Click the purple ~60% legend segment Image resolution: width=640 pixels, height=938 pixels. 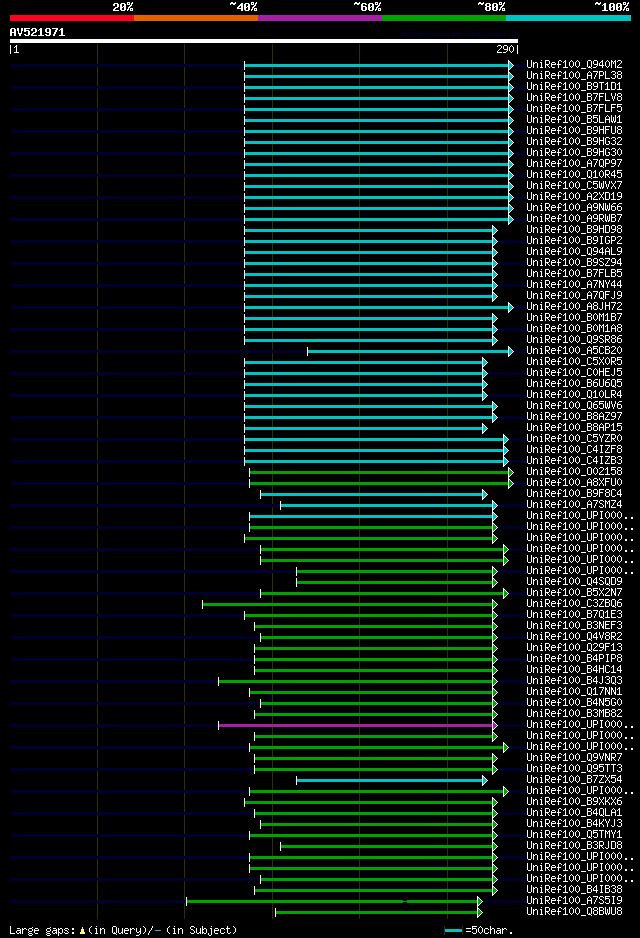pyautogui.click(x=320, y=18)
